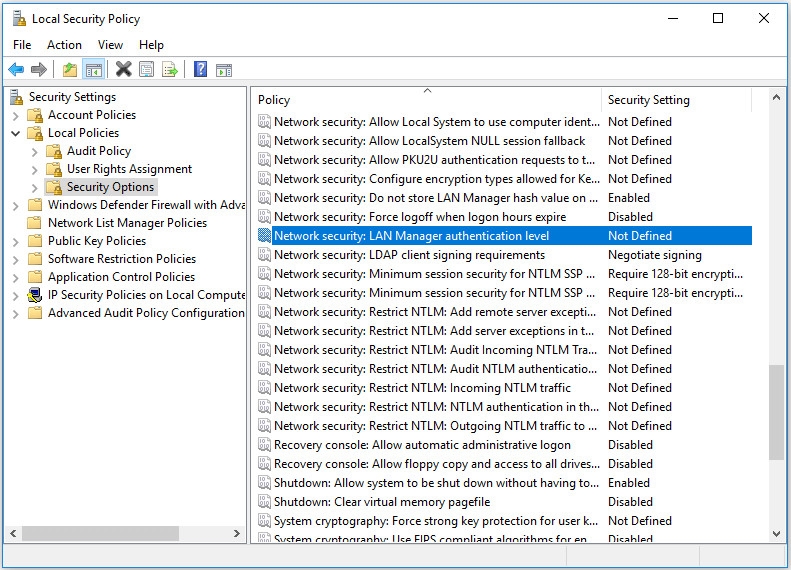This screenshot has height=570, width=791.
Task: Click policy icon beside LDAP client signing requirements
Action: [x=264, y=255]
